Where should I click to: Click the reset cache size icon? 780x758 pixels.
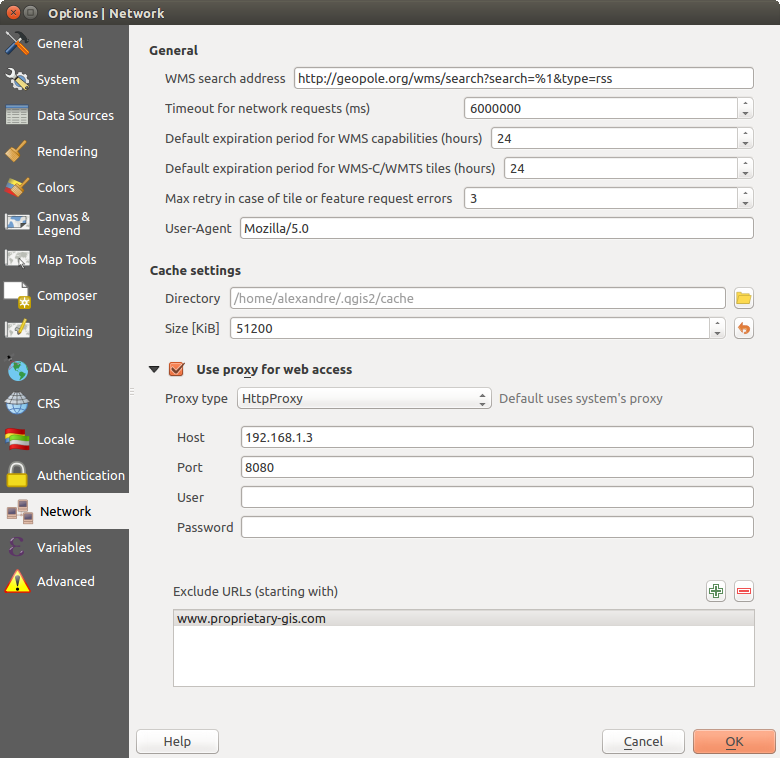click(743, 328)
